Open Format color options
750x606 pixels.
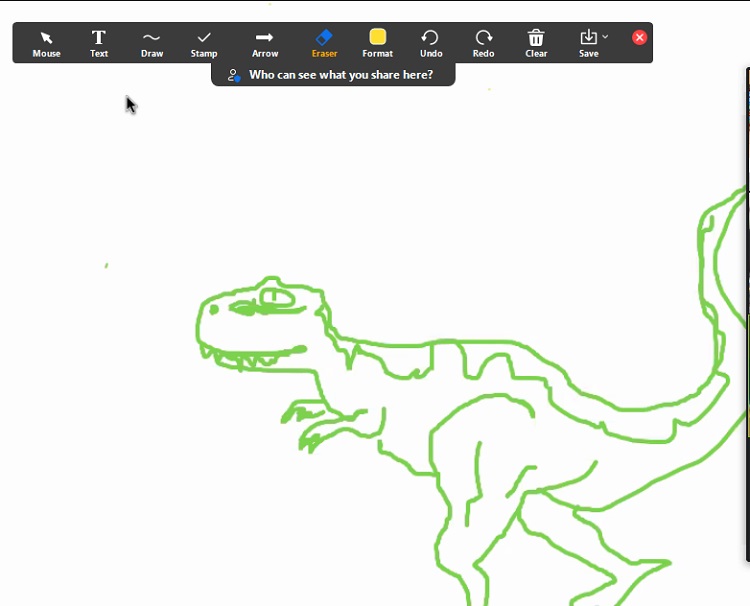(377, 44)
